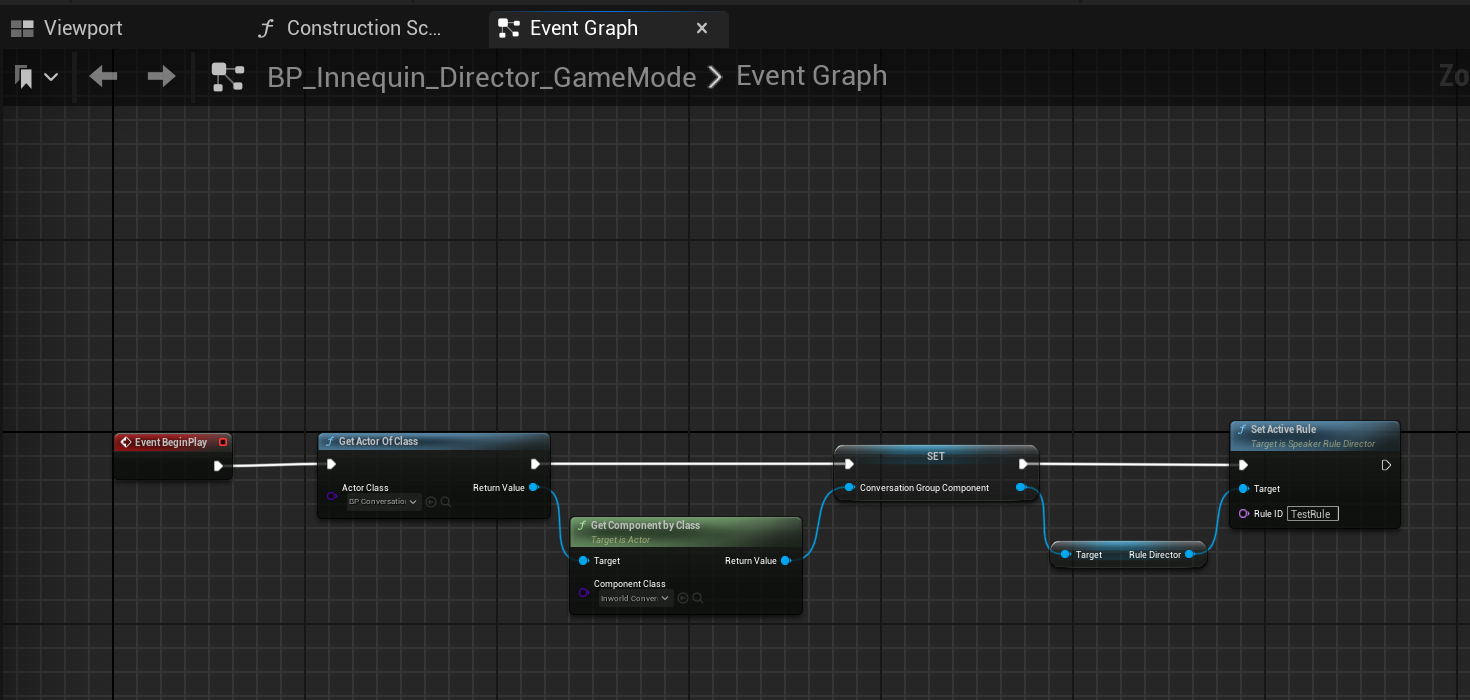Click the Rule ID TestRule input field
Viewport: 1470px width, 700px height.
[x=1312, y=513]
